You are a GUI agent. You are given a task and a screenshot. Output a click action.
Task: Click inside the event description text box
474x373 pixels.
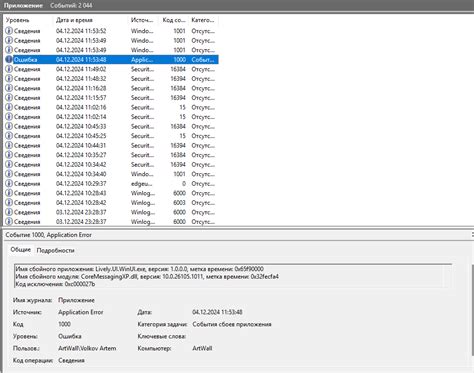click(233, 276)
